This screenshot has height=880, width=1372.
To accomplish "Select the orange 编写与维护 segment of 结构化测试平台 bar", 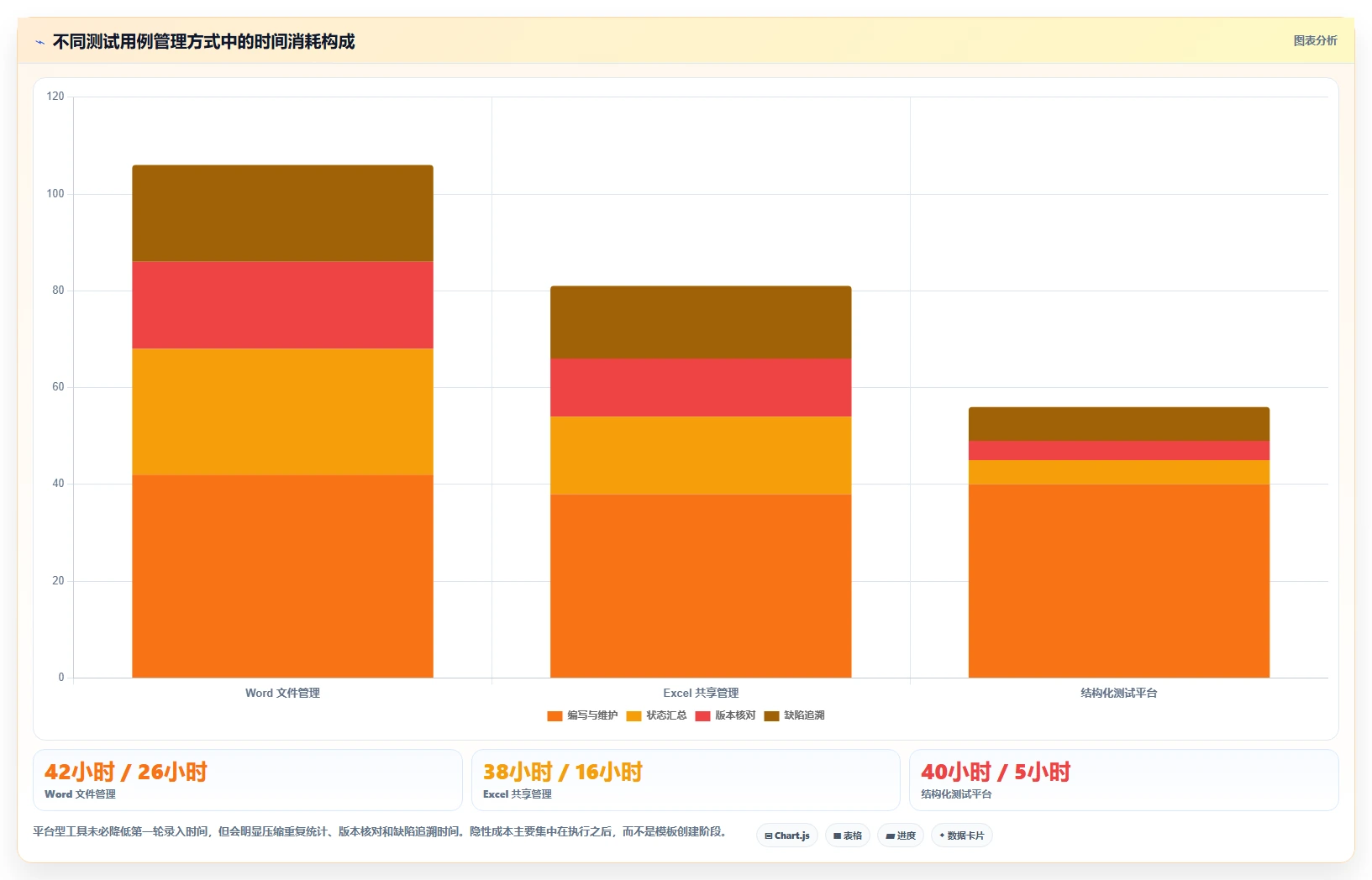I will [1118, 581].
